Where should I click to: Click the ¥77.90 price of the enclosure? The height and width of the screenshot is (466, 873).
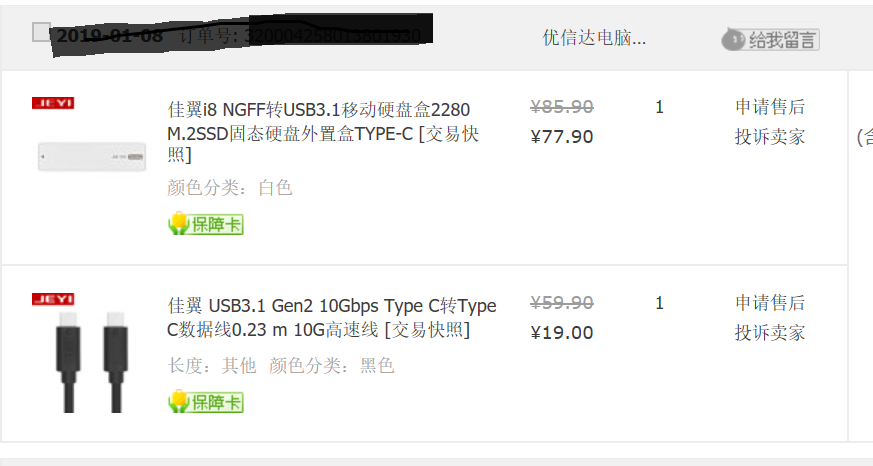pyautogui.click(x=562, y=136)
